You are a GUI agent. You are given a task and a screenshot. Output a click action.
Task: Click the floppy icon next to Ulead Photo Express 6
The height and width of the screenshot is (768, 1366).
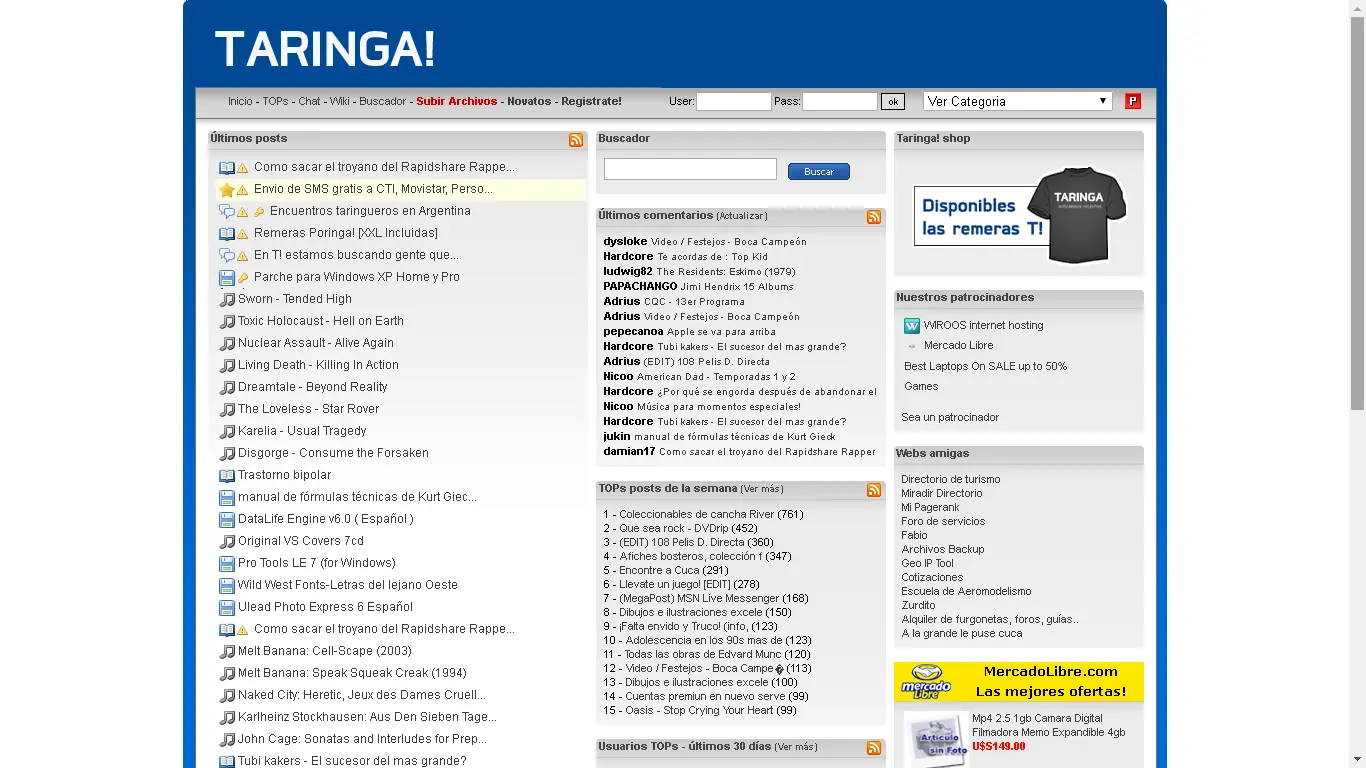[227, 608]
